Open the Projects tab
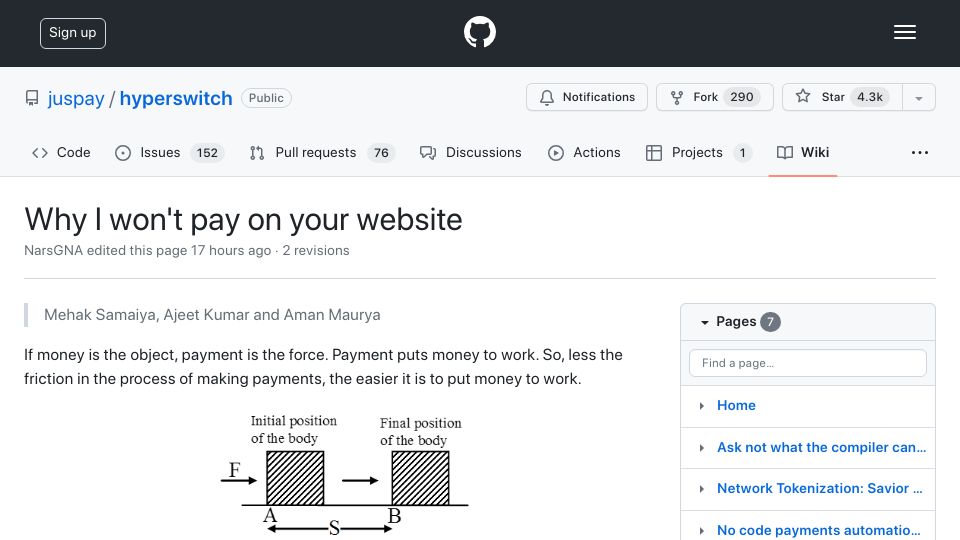Screen dimensions: 960x540 tap(699, 152)
